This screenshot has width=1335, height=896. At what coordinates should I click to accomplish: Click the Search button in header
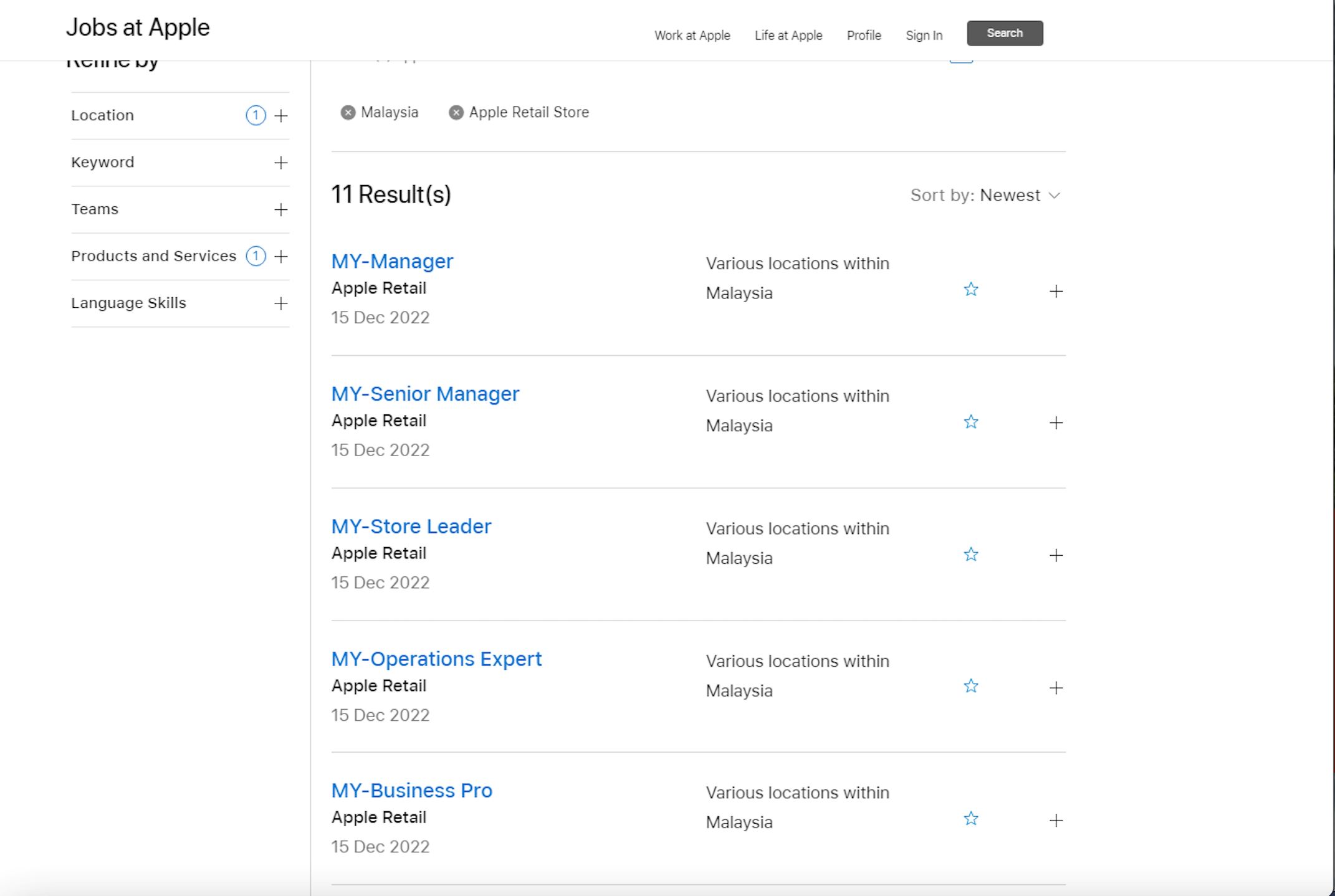pyautogui.click(x=1004, y=33)
